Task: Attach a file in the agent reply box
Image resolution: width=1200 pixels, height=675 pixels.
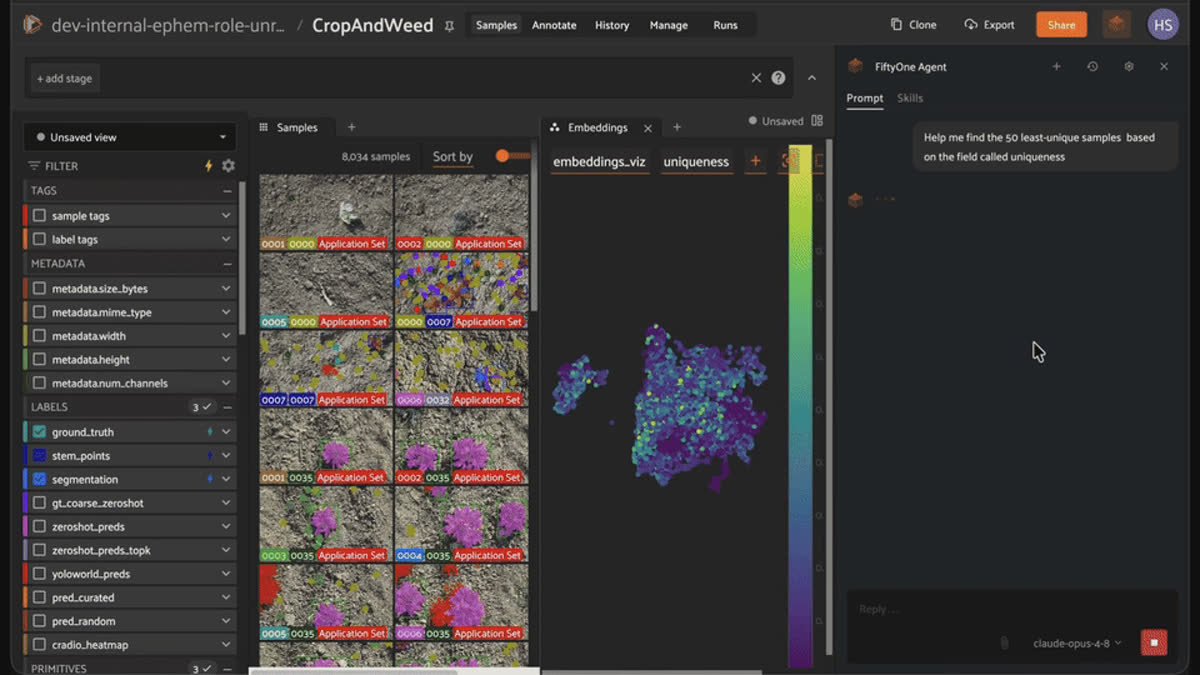Action: (x=1004, y=643)
